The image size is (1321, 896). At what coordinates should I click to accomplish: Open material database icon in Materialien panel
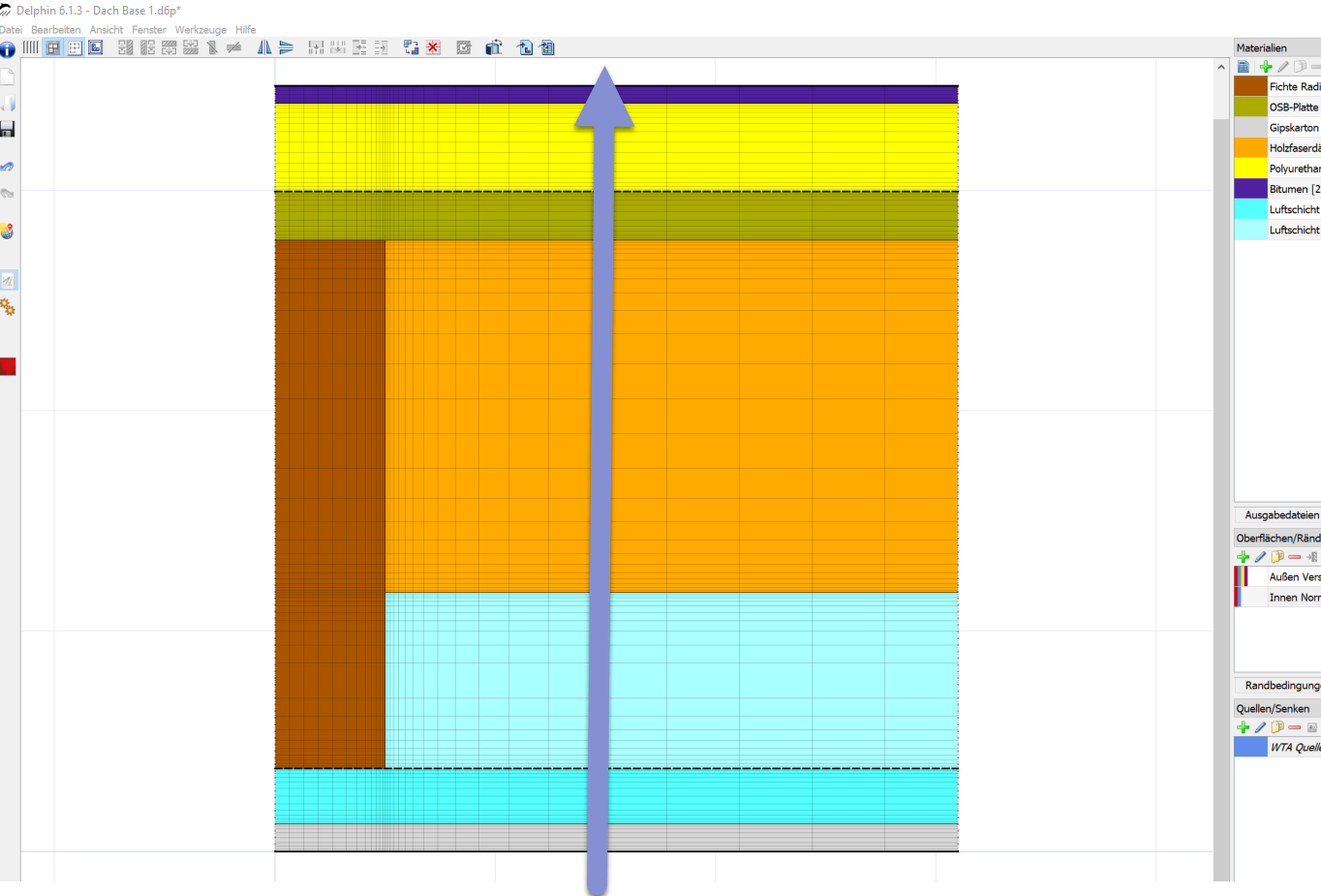(x=1244, y=67)
